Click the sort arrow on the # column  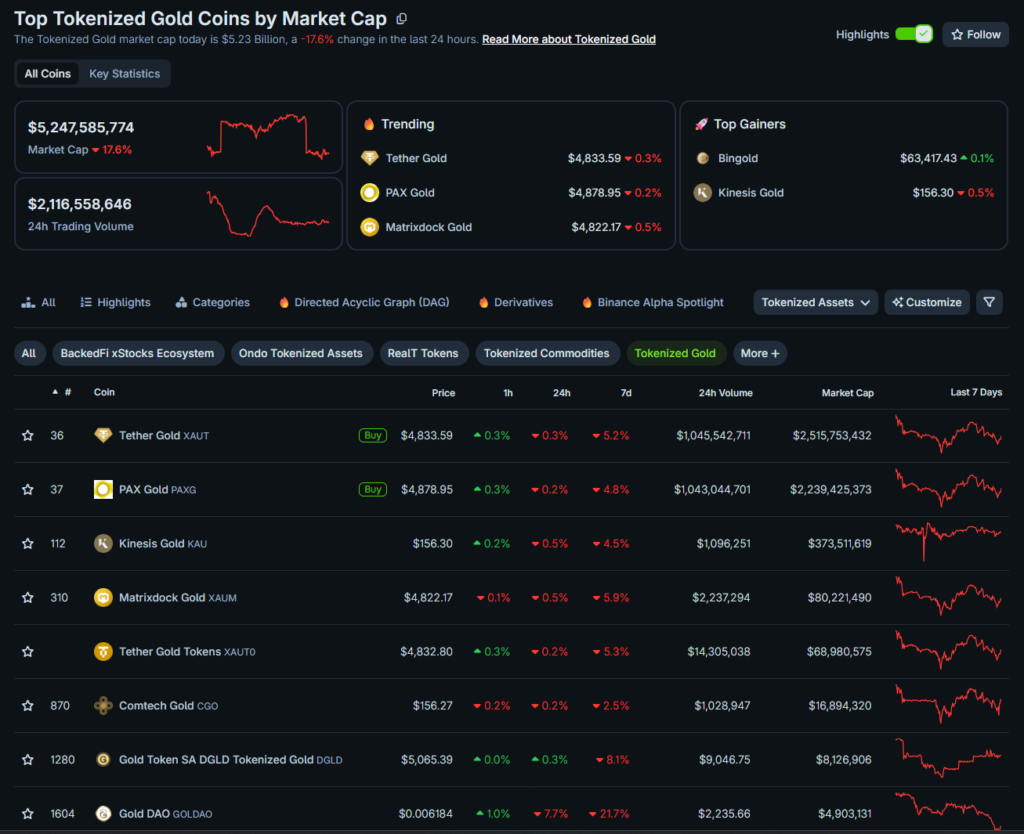(x=54, y=393)
